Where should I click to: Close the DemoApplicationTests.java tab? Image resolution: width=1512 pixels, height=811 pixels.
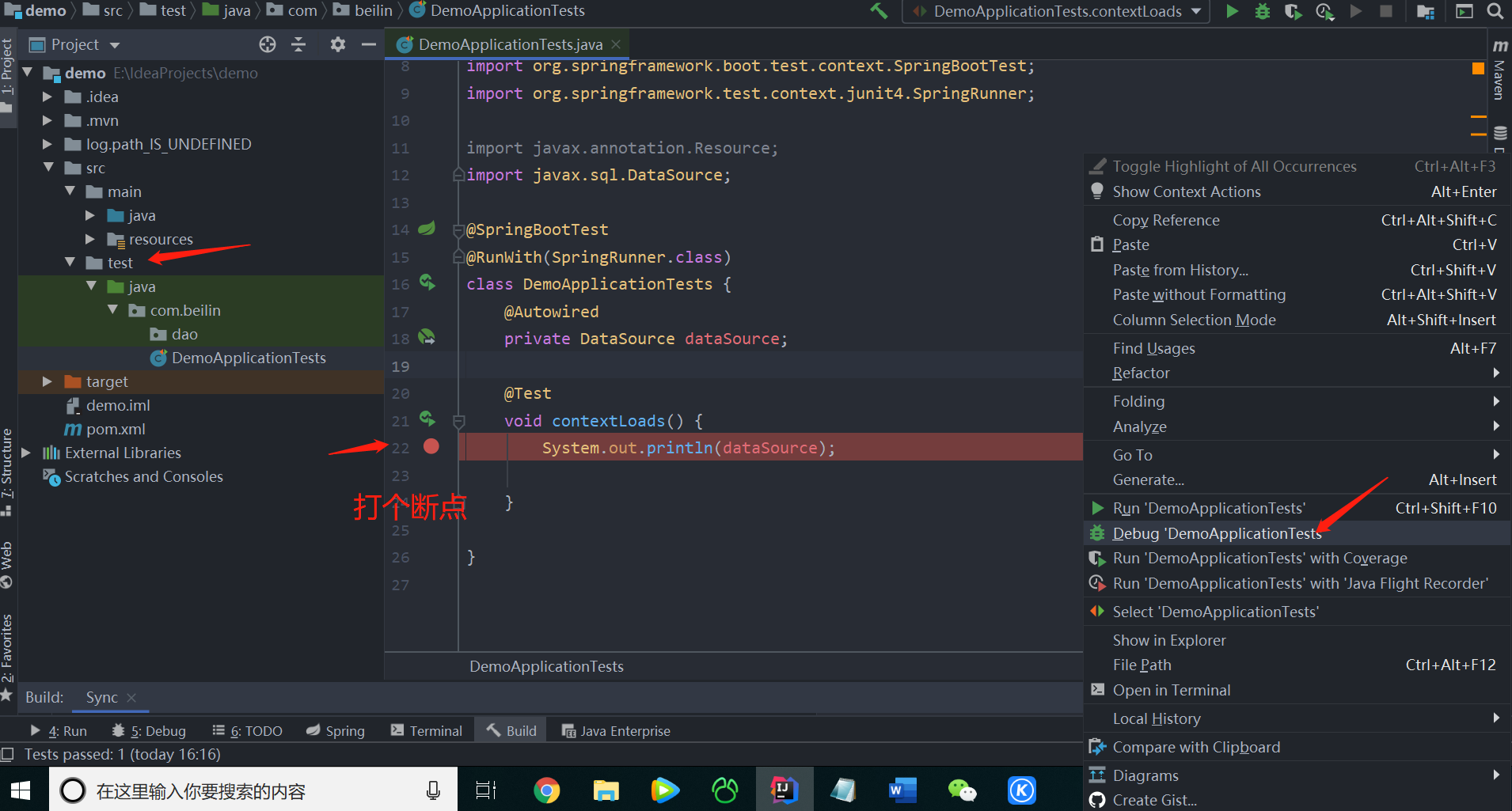coord(616,44)
